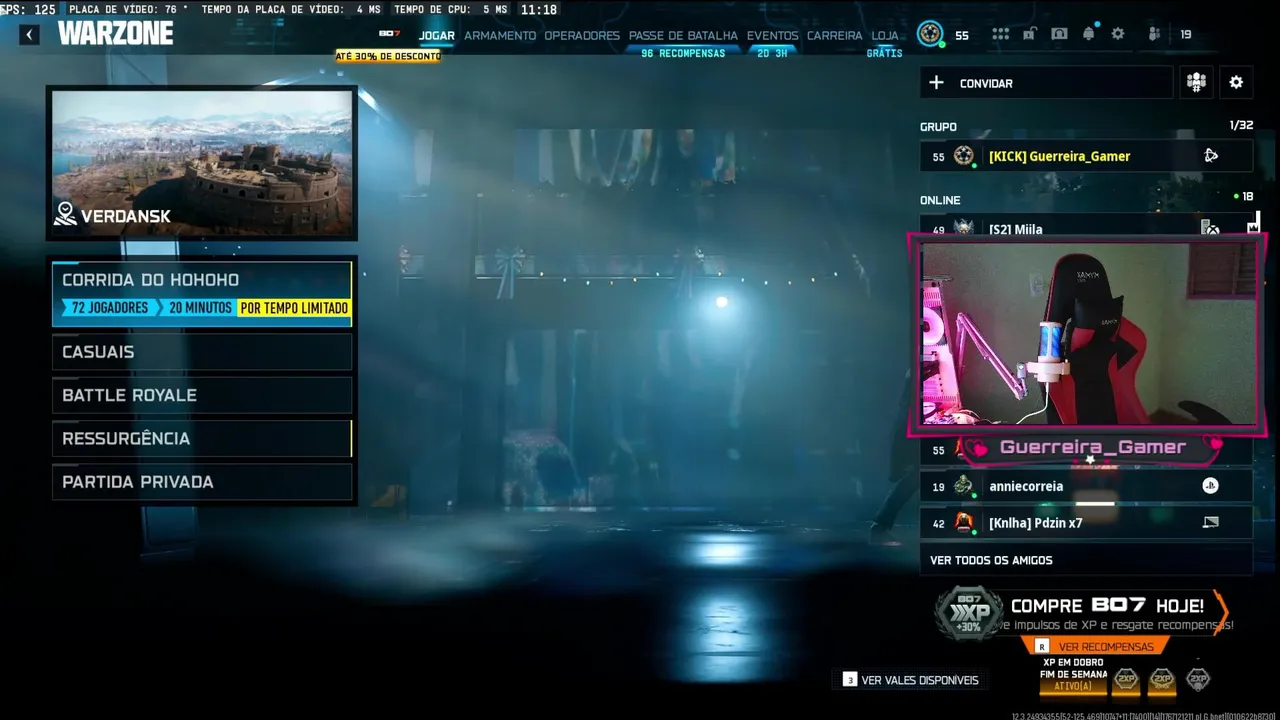Viewport: 1280px width, 720px height.
Task: Select the CASUAIS mode
Action: (202, 352)
